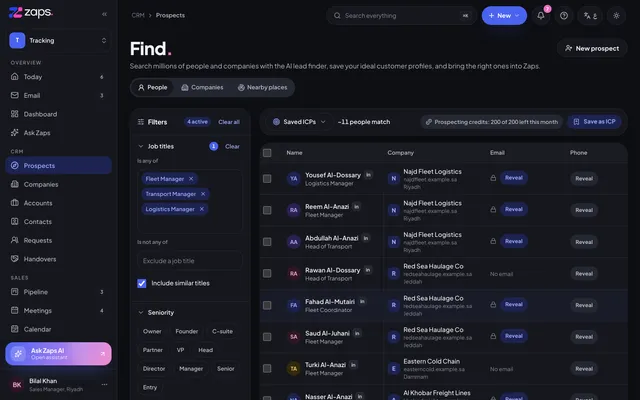The height and width of the screenshot is (400, 640).
Task: Click the Search everything field
Action: click(401, 16)
